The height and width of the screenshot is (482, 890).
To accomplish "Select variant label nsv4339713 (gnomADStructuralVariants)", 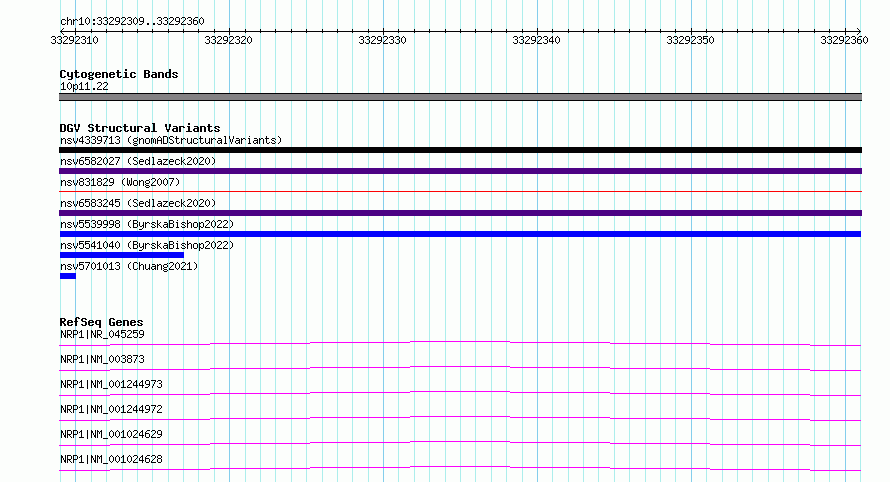I will pyautogui.click(x=171, y=140).
